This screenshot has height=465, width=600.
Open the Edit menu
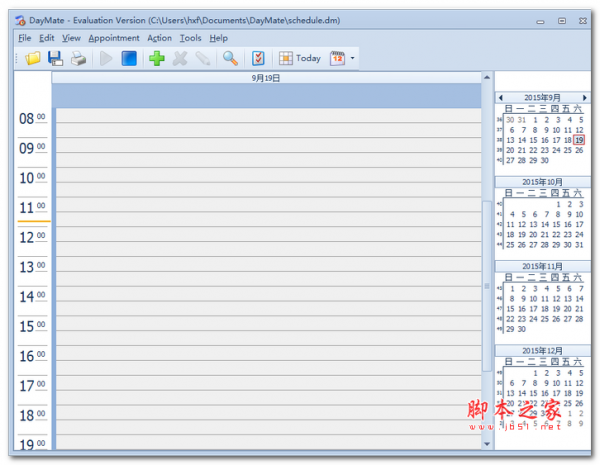tap(47, 38)
